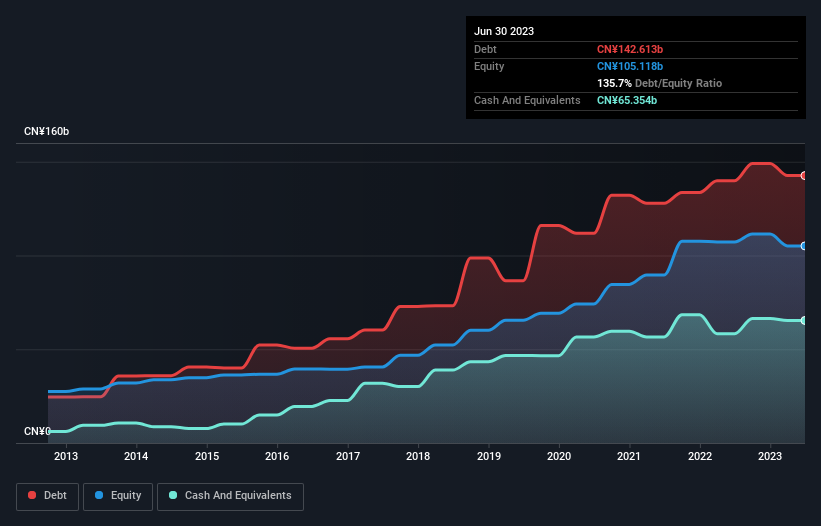Image resolution: width=821 pixels, height=526 pixels.
Task: Click the 2017 x-axis label
Action: (348, 456)
